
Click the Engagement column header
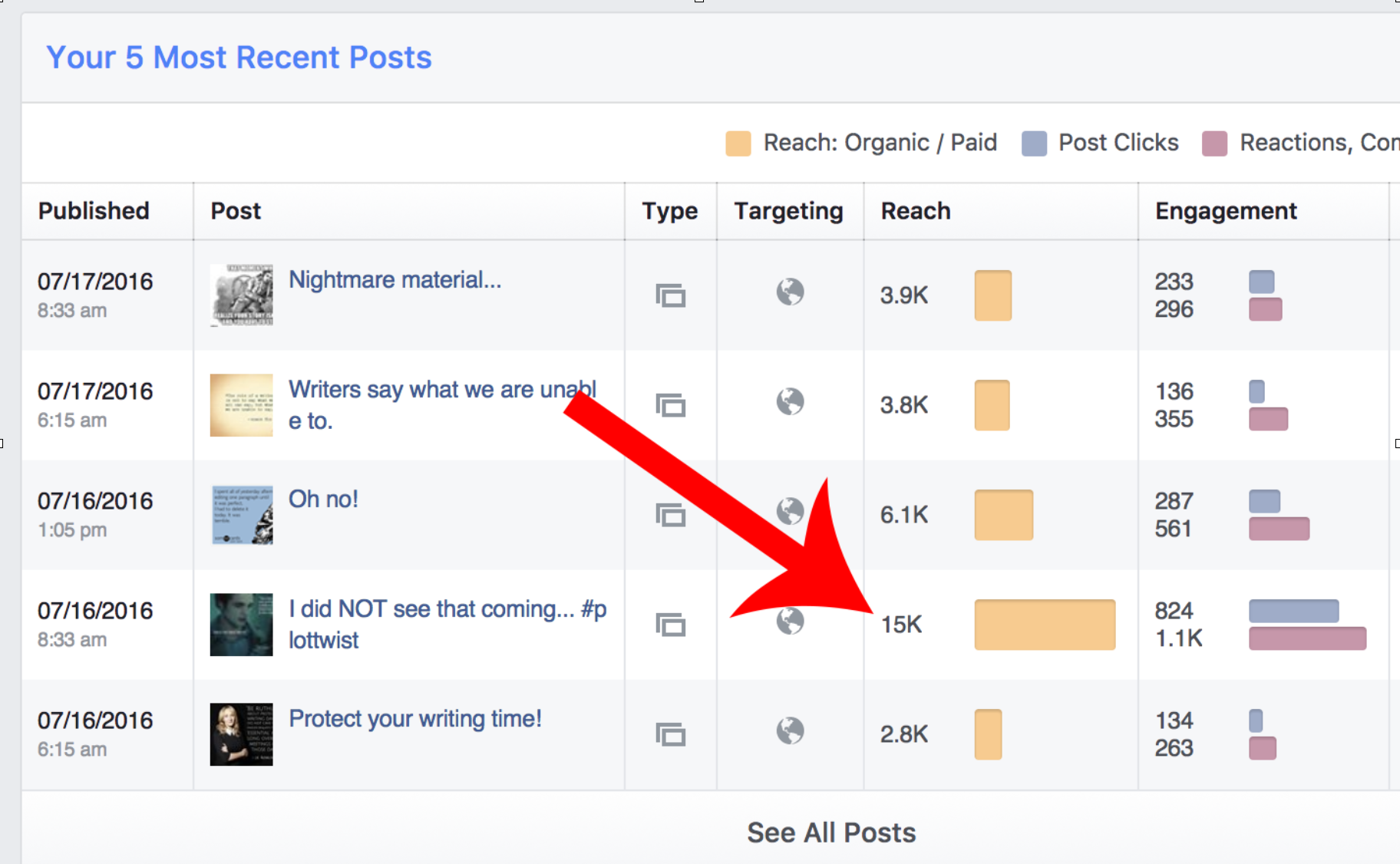pyautogui.click(x=1226, y=211)
